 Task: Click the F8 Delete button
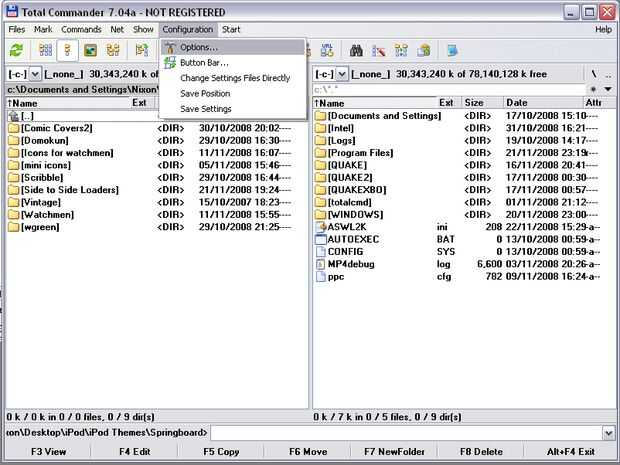pos(481,452)
